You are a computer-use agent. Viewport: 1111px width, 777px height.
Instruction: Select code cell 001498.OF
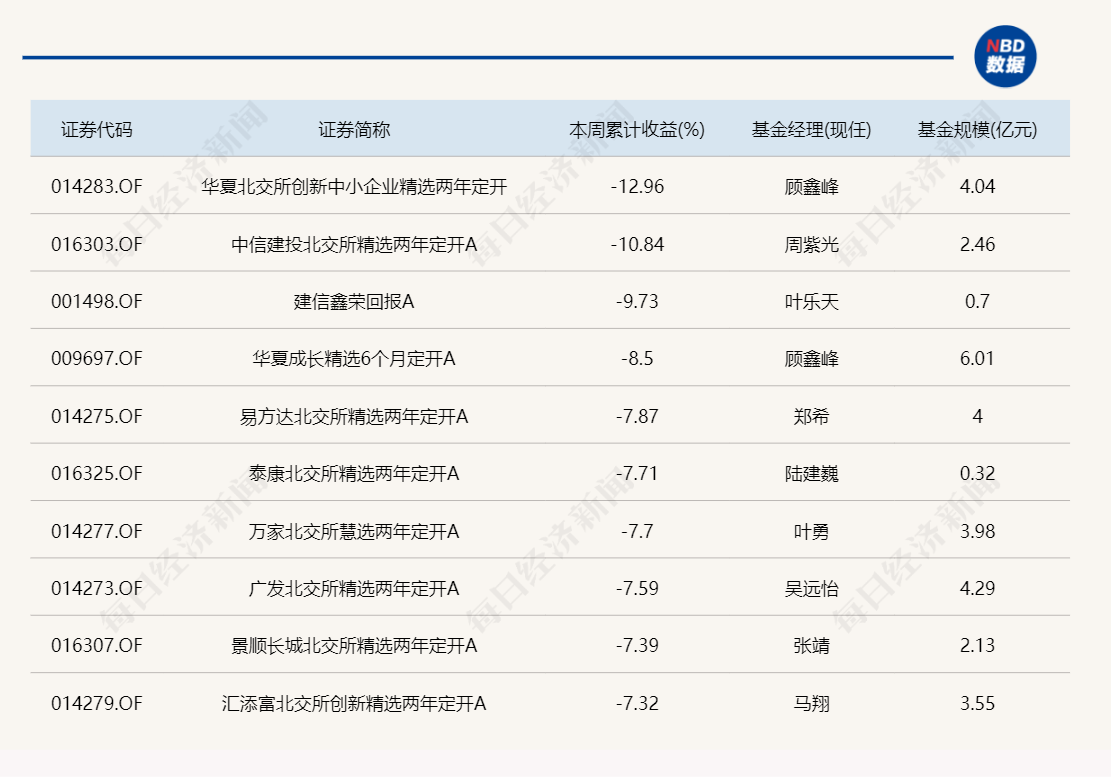coord(96,302)
